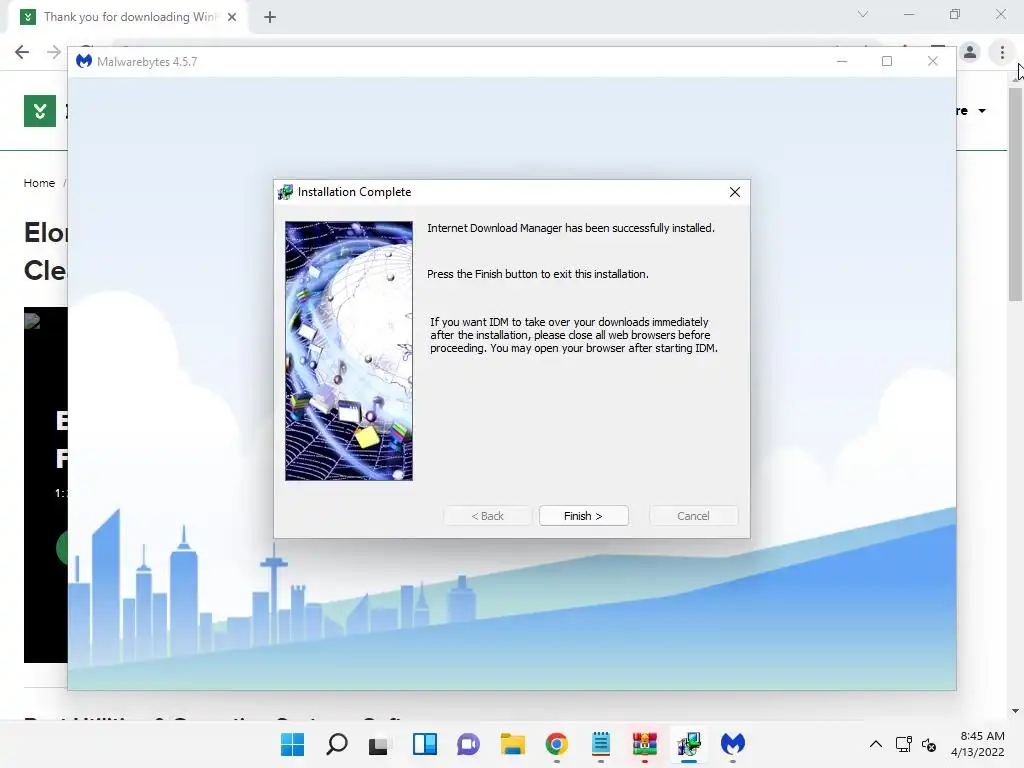1024x768 pixels.
Task: Switch to the IDM installer taskbar icon
Action: tap(689, 744)
